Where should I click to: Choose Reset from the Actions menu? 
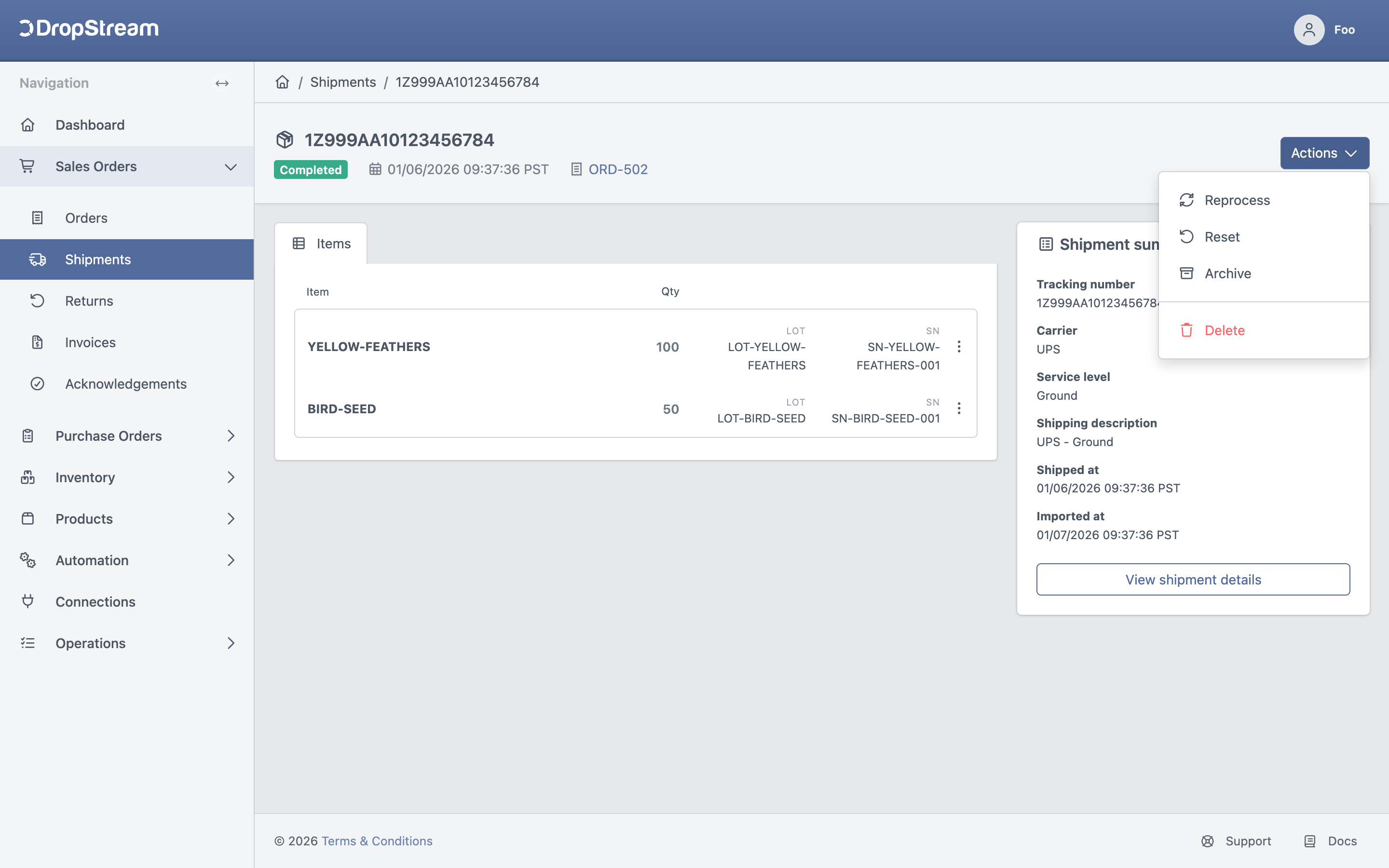[x=1264, y=237]
